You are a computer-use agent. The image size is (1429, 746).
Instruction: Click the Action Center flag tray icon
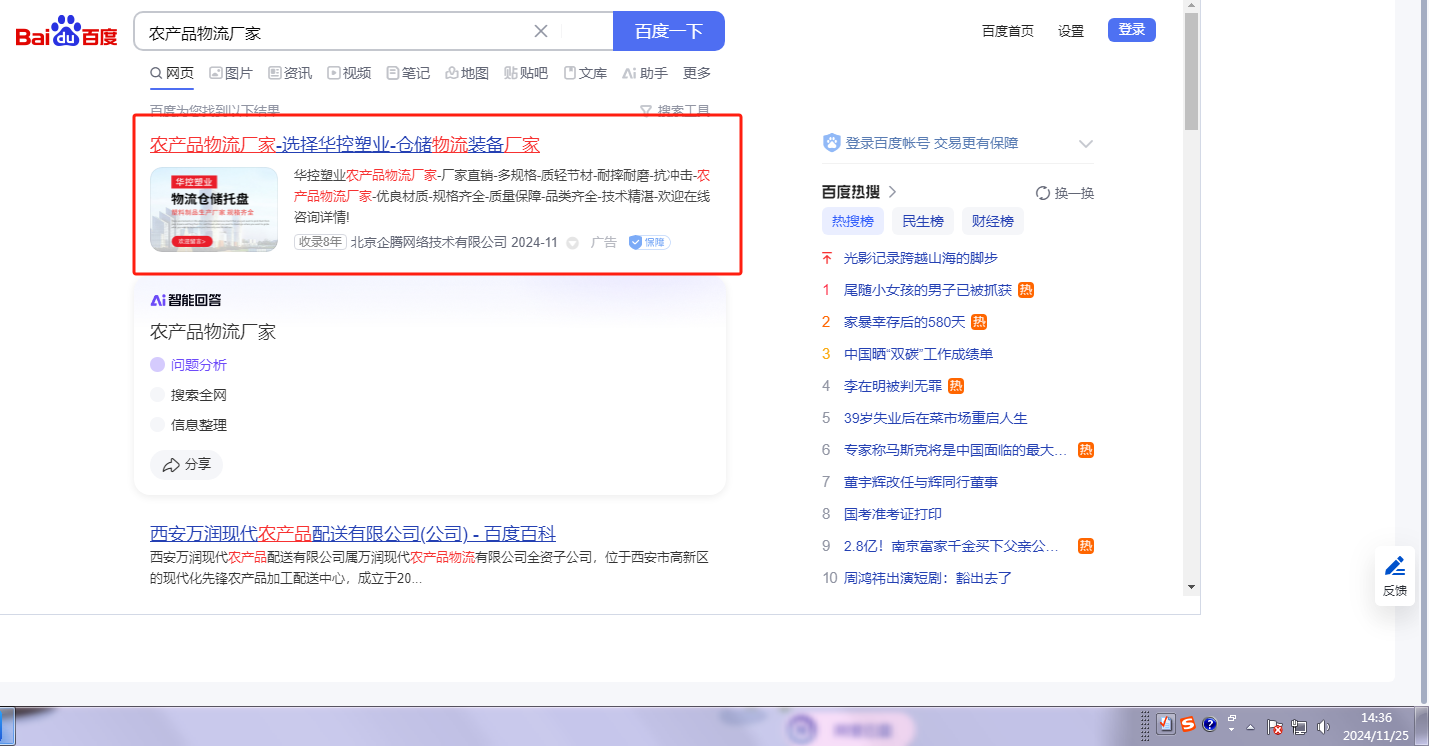(x=1274, y=726)
